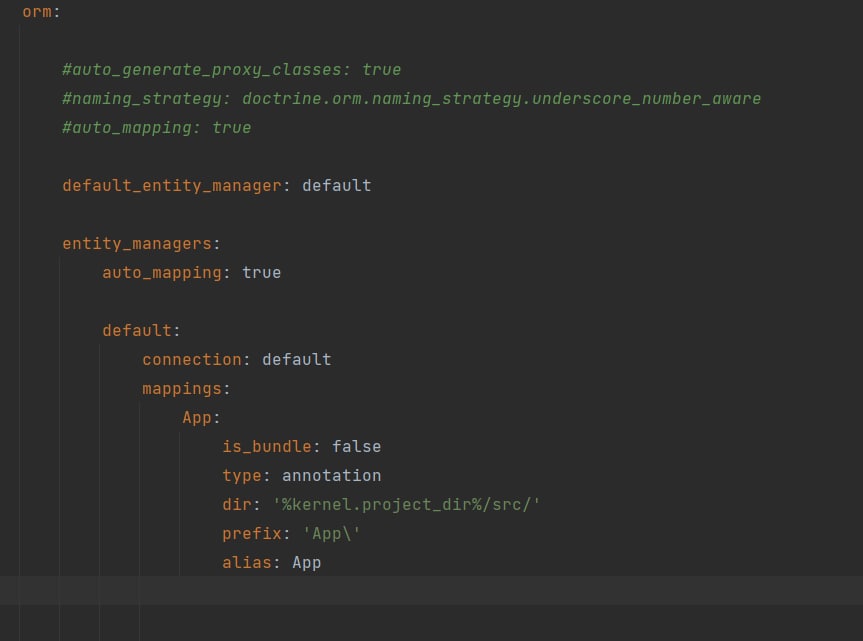
Task: Click the 'prefix' key
Action: [252, 534]
